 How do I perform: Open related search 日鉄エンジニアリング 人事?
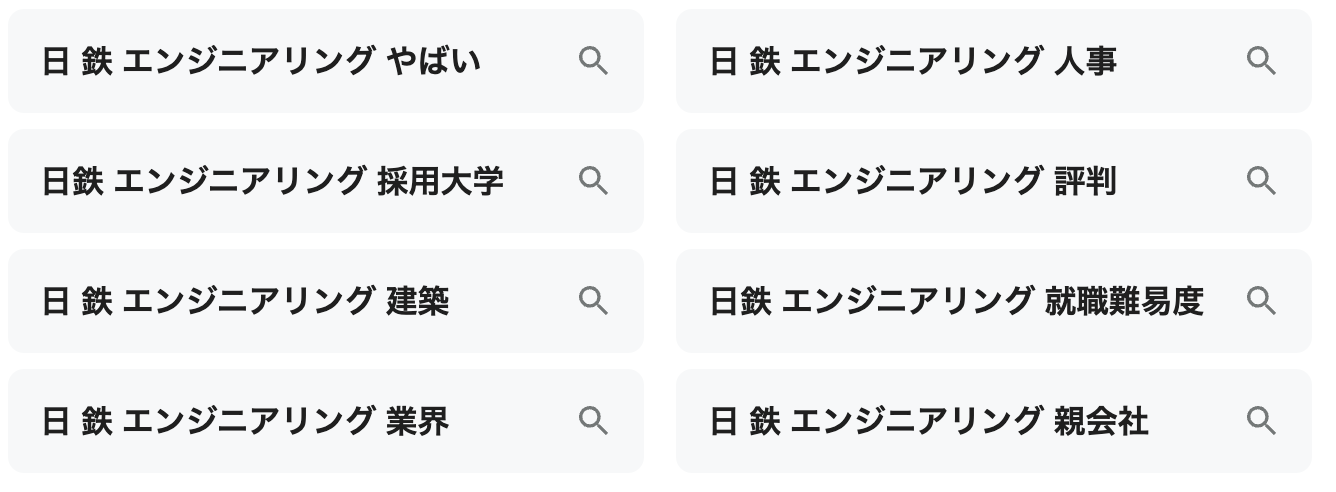[913, 62]
